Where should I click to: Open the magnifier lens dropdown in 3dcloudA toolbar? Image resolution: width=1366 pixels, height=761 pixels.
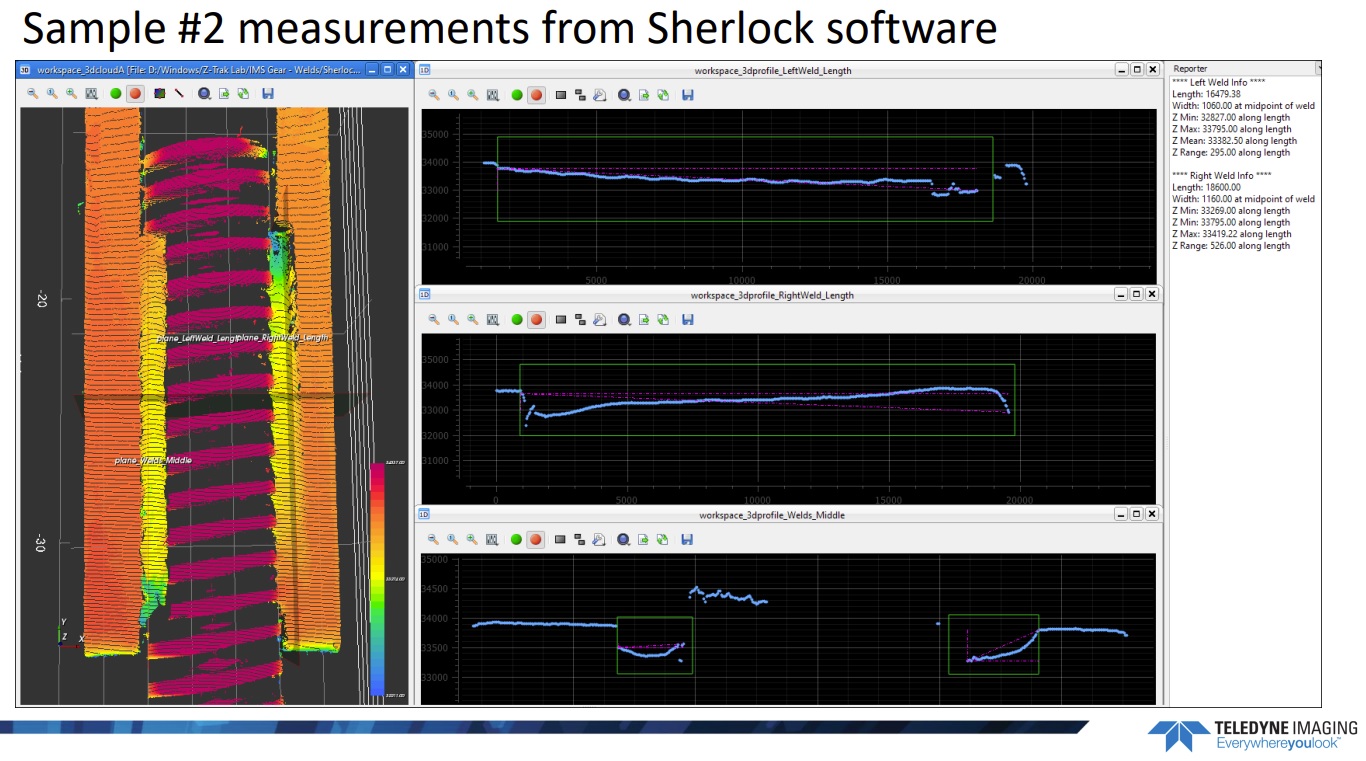point(204,93)
